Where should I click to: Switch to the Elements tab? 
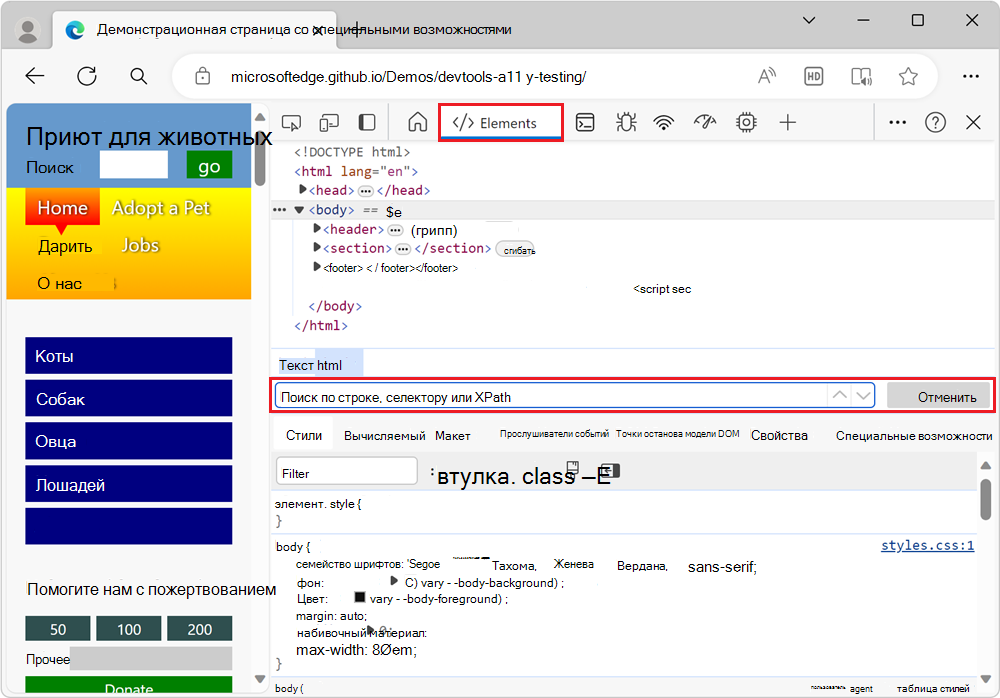pyautogui.click(x=500, y=123)
